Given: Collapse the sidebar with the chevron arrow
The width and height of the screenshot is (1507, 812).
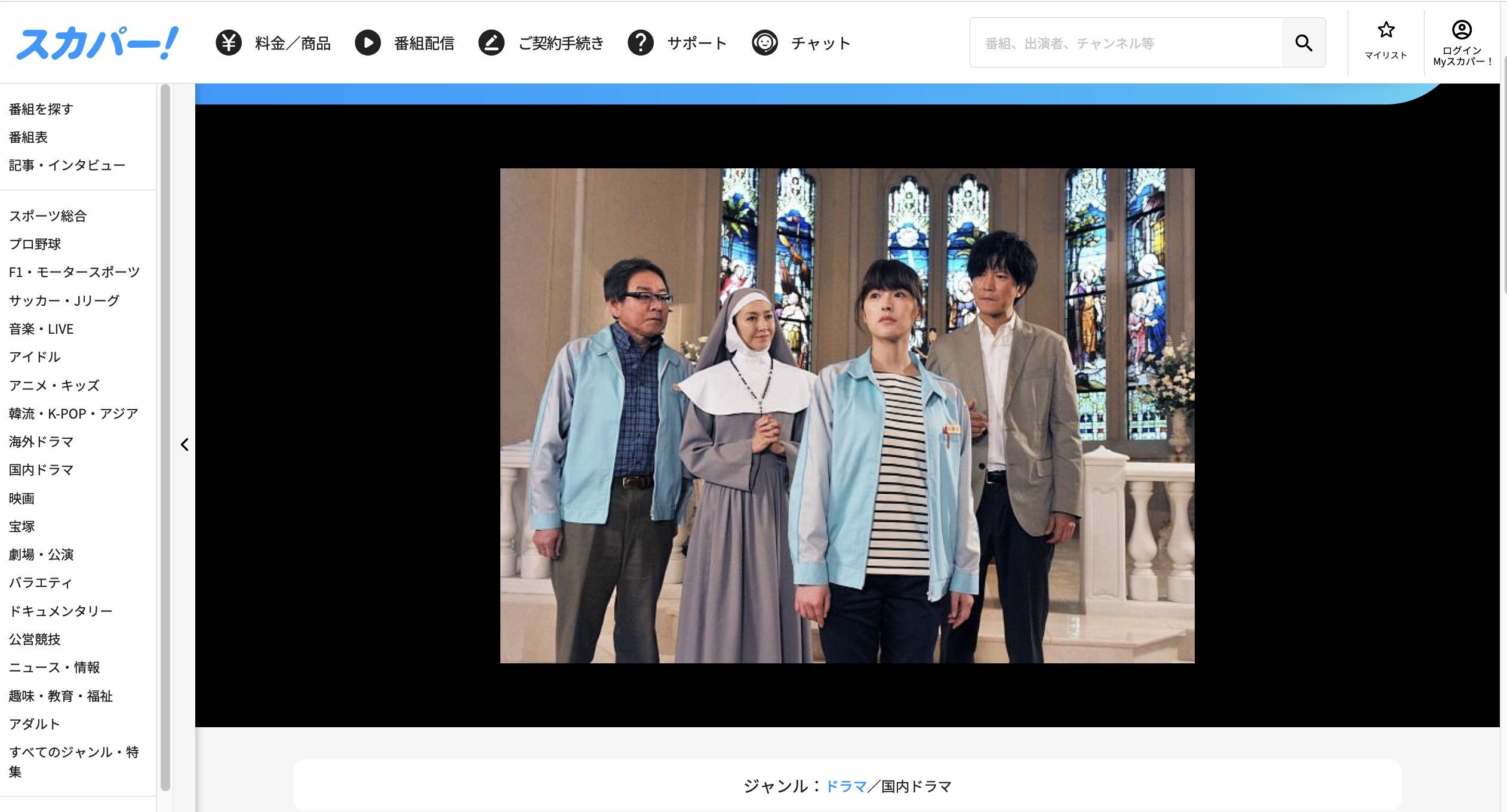Looking at the screenshot, I should tap(184, 444).
